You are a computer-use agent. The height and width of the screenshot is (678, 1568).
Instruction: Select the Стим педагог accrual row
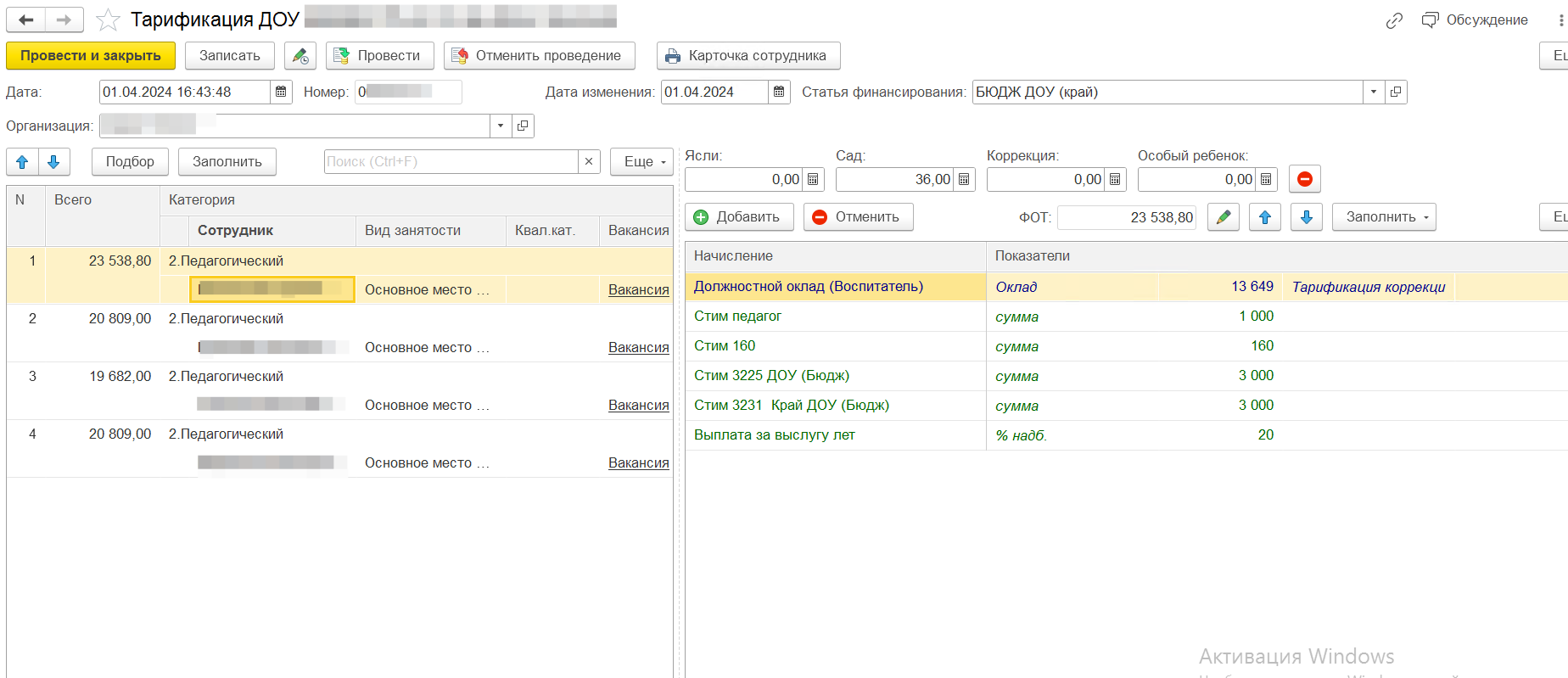coord(737,317)
